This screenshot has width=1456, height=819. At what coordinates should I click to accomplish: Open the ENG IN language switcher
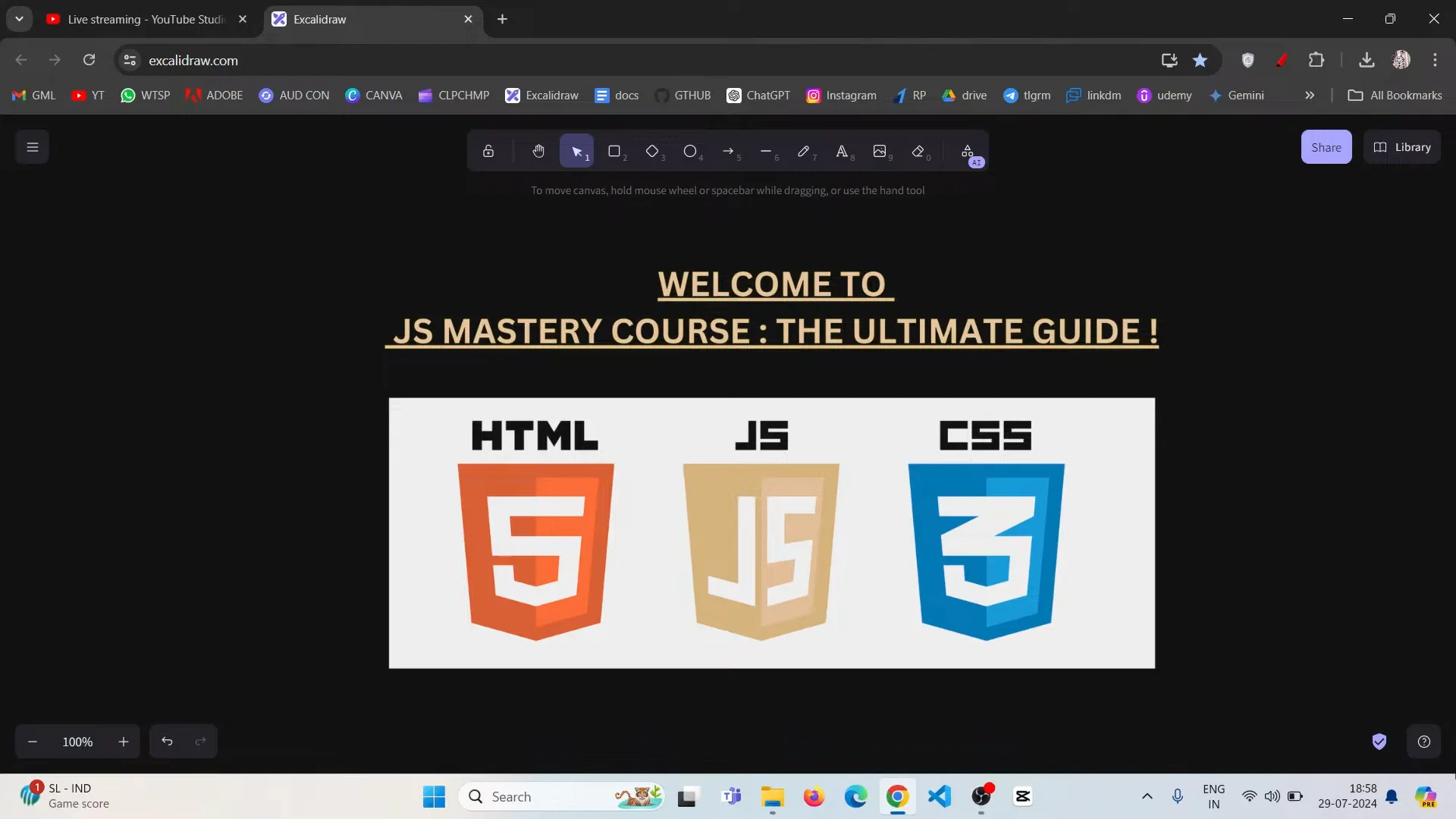pos(1214,796)
